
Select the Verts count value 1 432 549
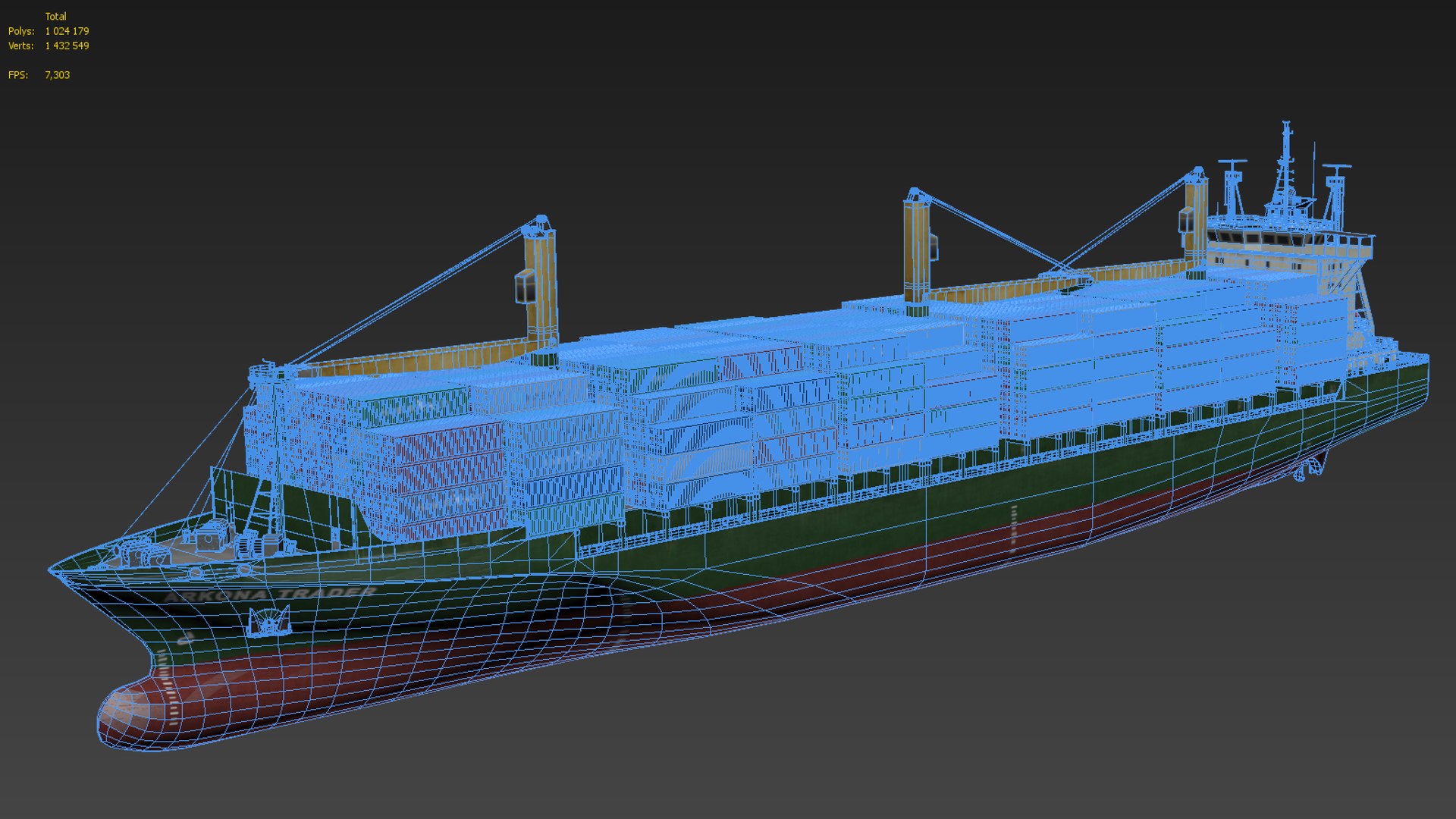67,45
